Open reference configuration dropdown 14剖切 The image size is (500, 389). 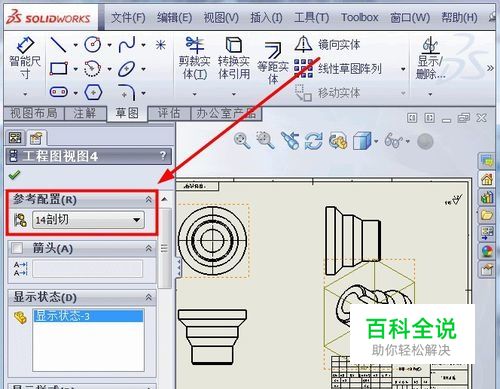tap(88, 220)
